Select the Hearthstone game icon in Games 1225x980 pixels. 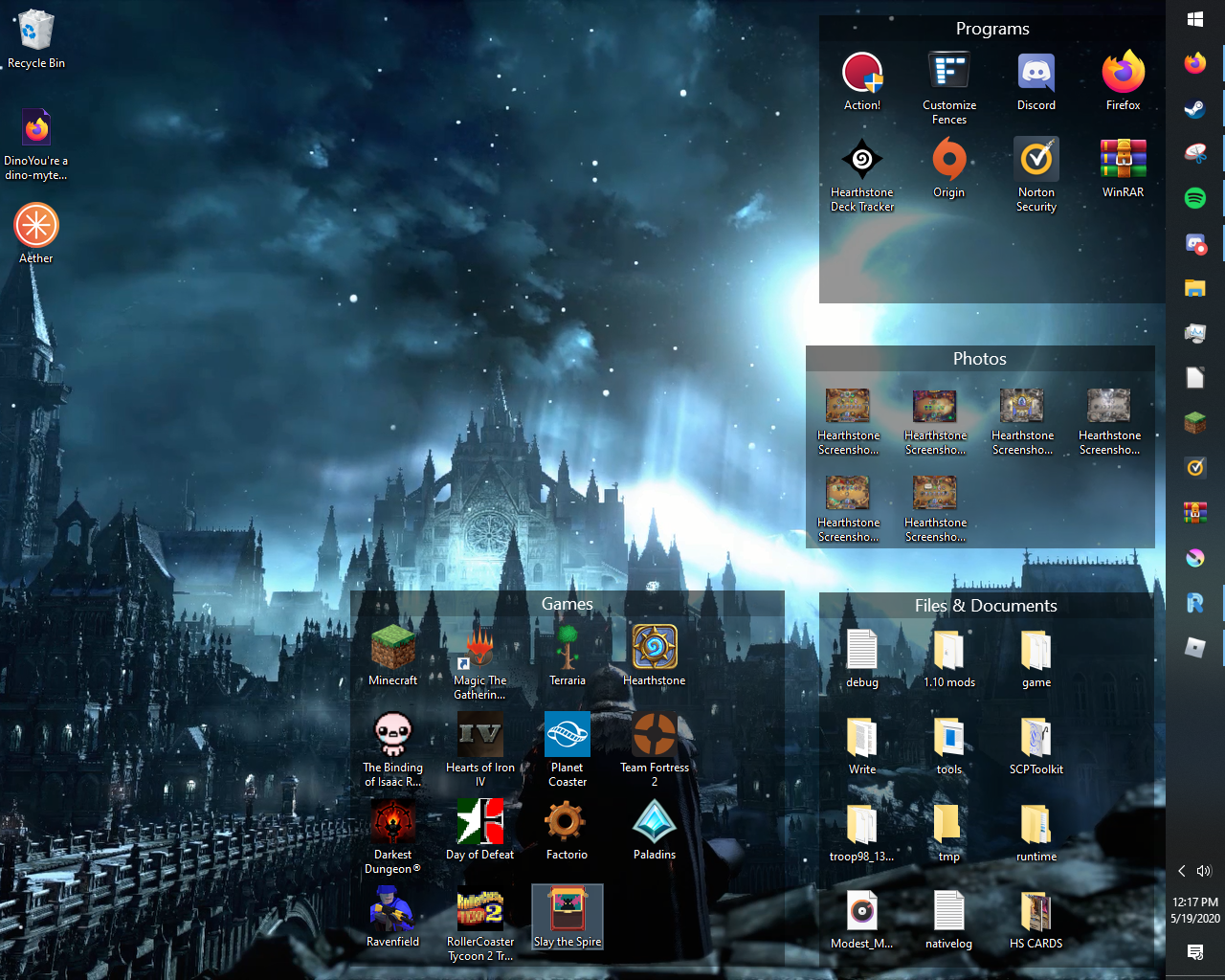655,656
